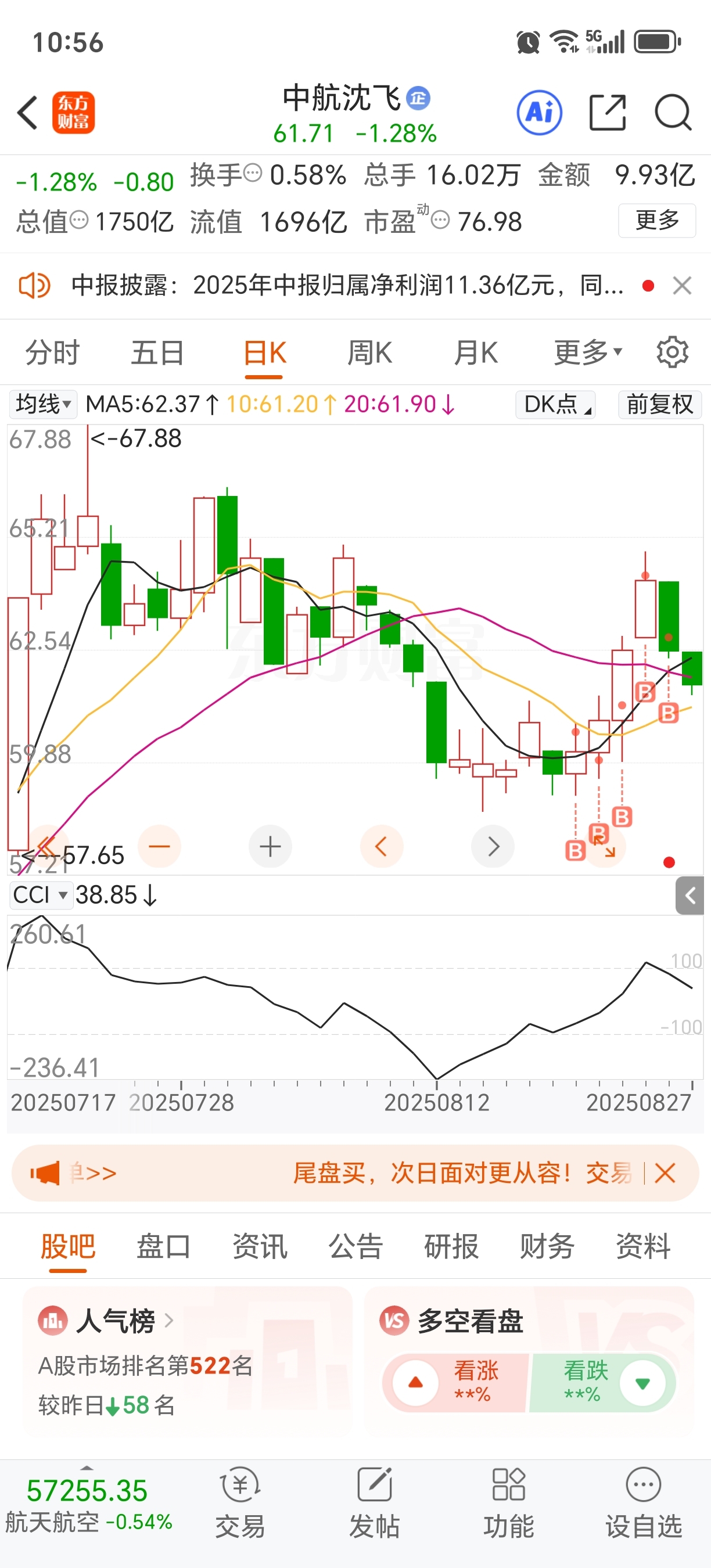Vote 看跌 bearish button
Viewport: 711px width, 1568px height.
[602, 1382]
